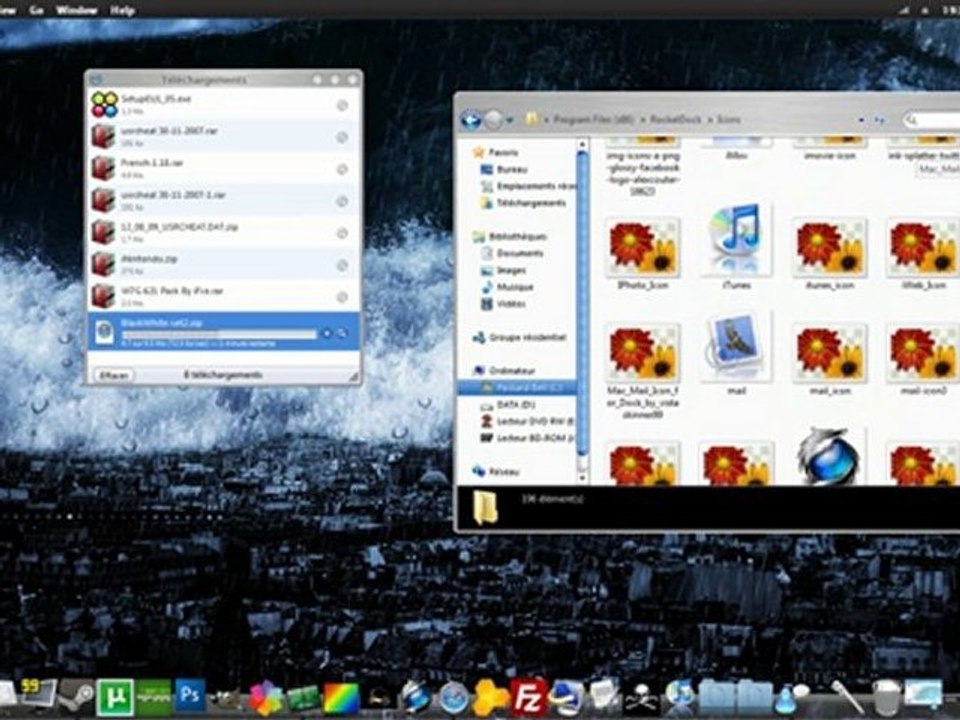This screenshot has width=960, height=720.
Task: Open the Help menu
Action: 122,10
